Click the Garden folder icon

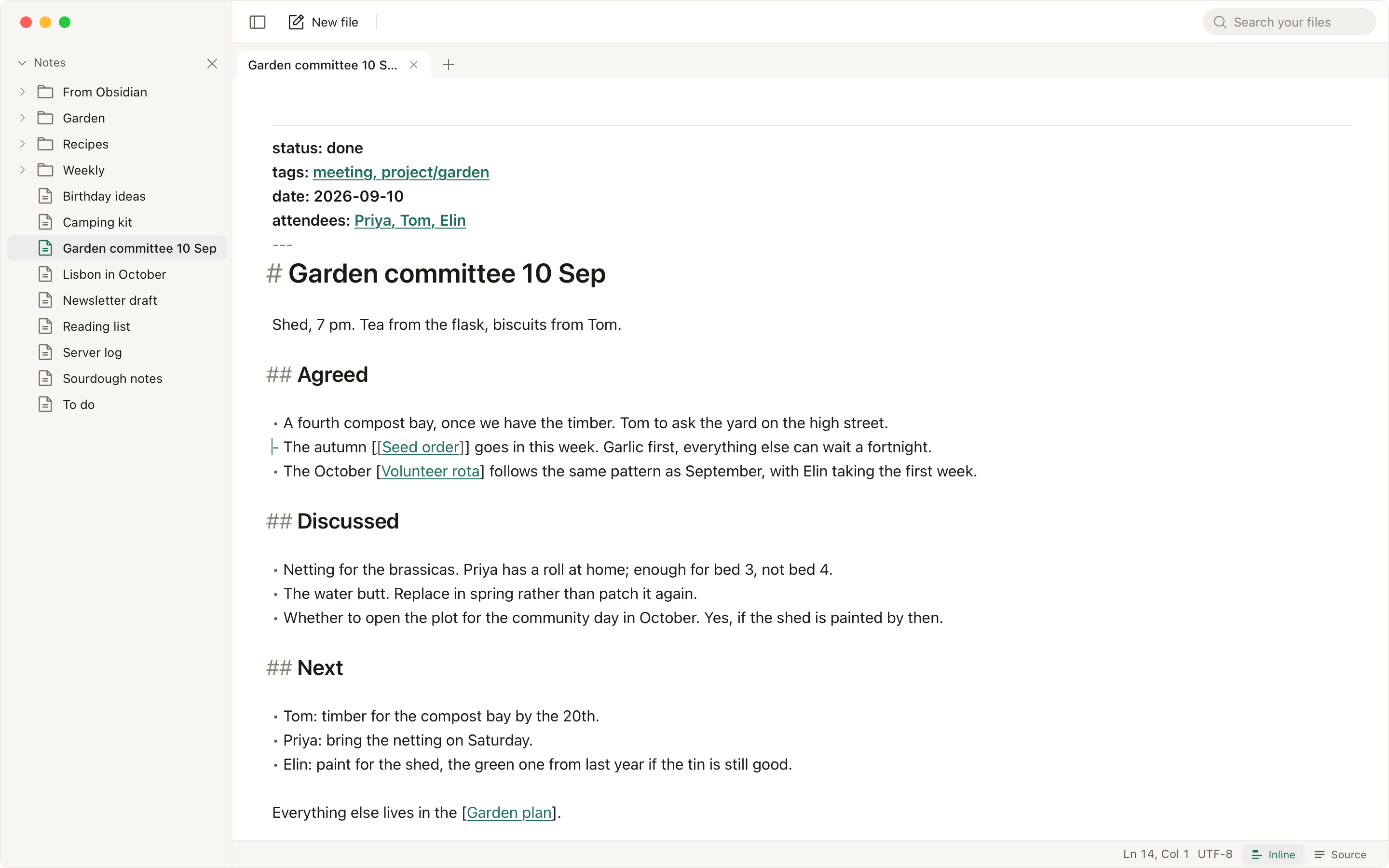point(45,118)
